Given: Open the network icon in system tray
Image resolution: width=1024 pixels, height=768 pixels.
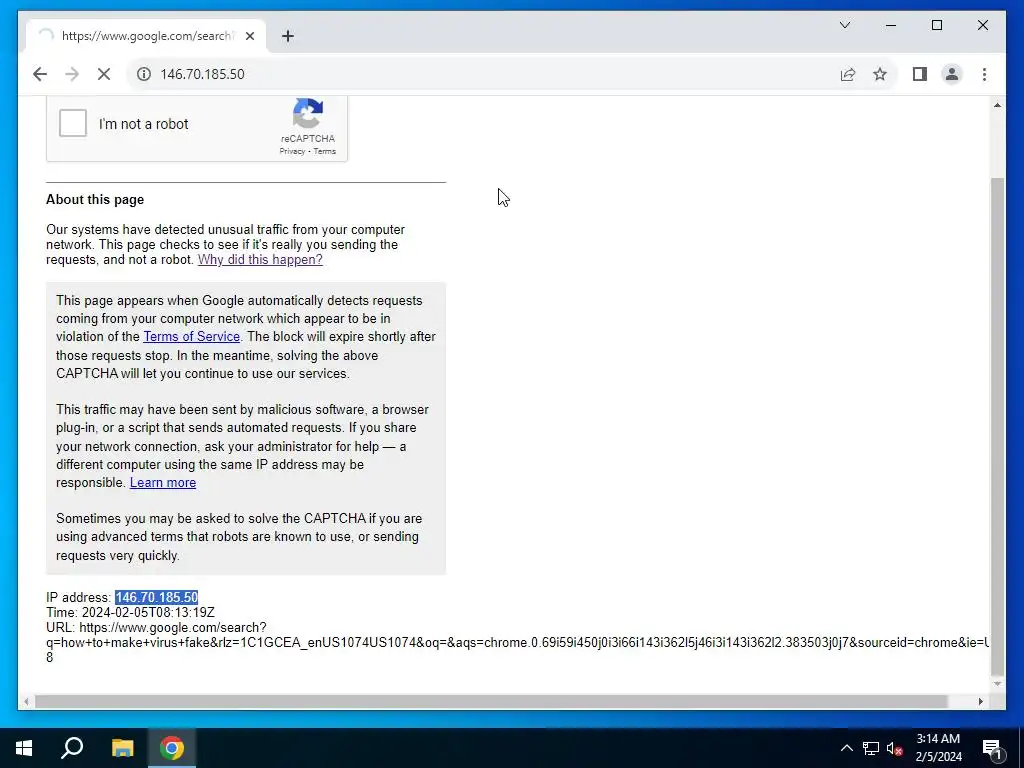Looking at the screenshot, I should click(x=871, y=748).
